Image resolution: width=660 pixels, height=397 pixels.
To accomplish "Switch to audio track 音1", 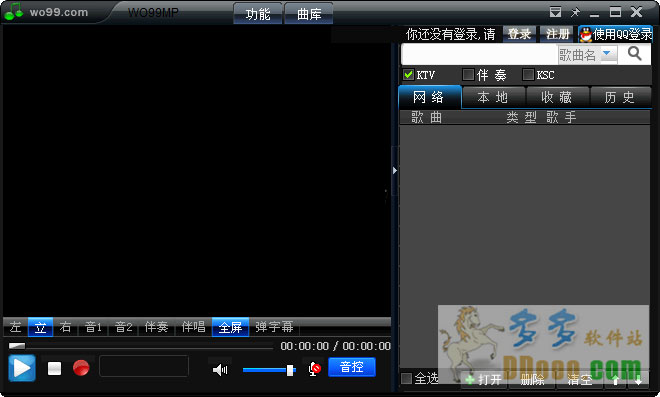I will pos(93,327).
